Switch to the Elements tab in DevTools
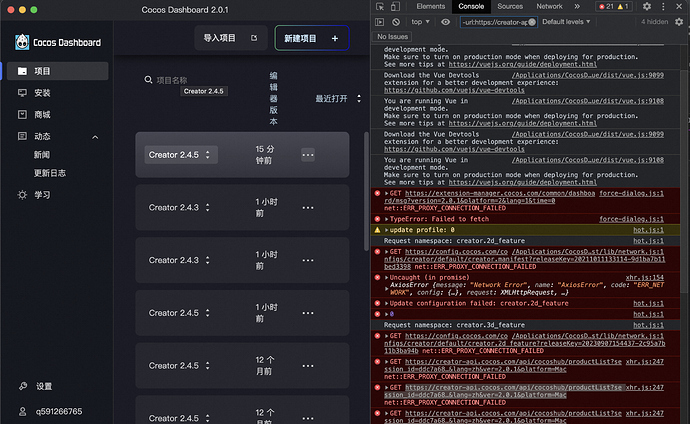This screenshot has height=424, width=690. pos(430,7)
